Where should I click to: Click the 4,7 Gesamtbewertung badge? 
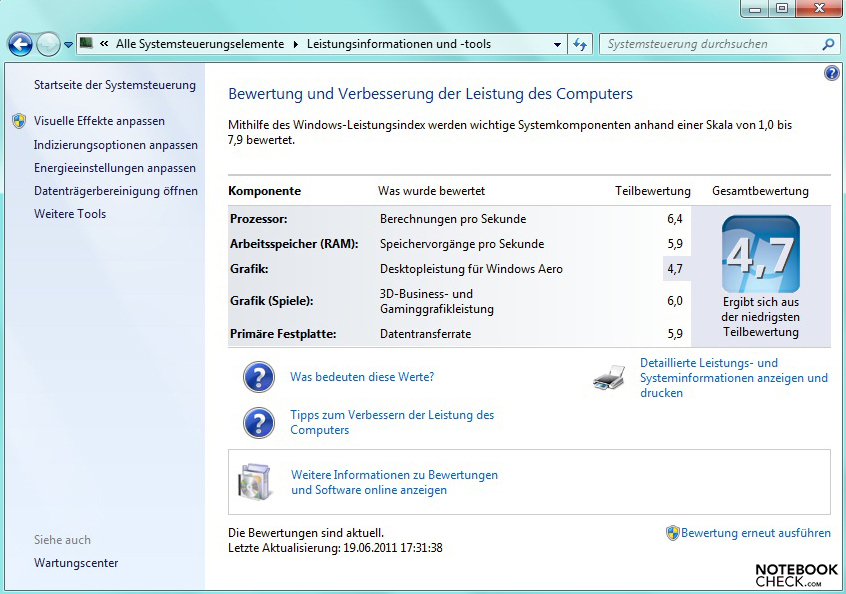(761, 254)
